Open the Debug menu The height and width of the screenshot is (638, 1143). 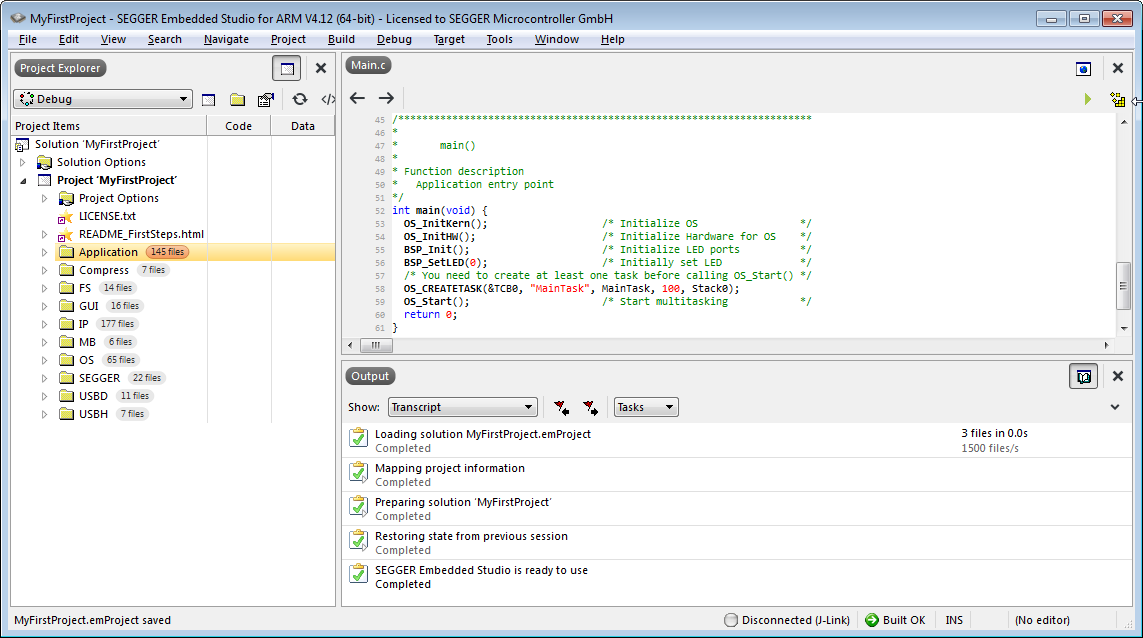coord(394,39)
